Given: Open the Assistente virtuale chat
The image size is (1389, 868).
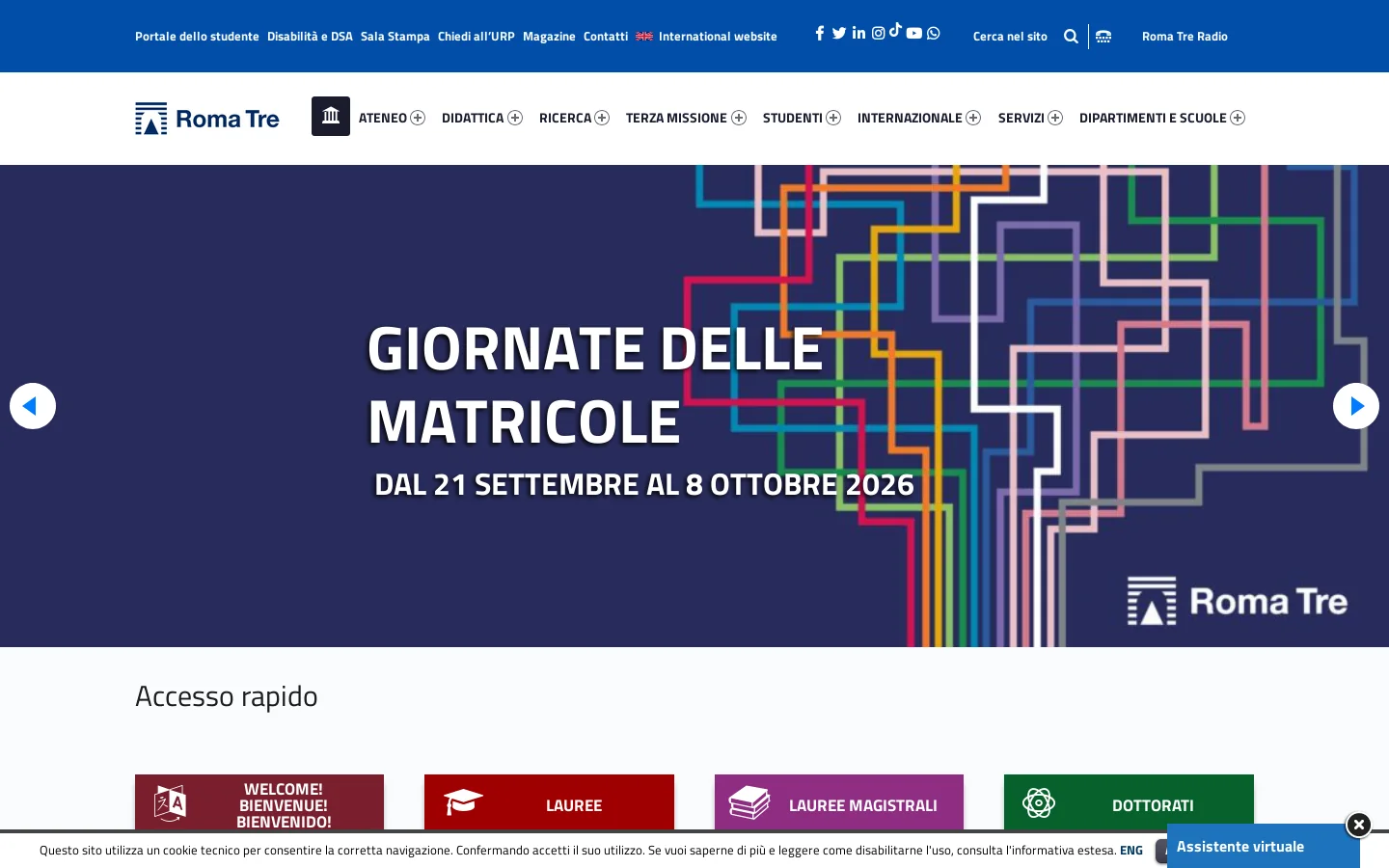Looking at the screenshot, I should point(1263,847).
